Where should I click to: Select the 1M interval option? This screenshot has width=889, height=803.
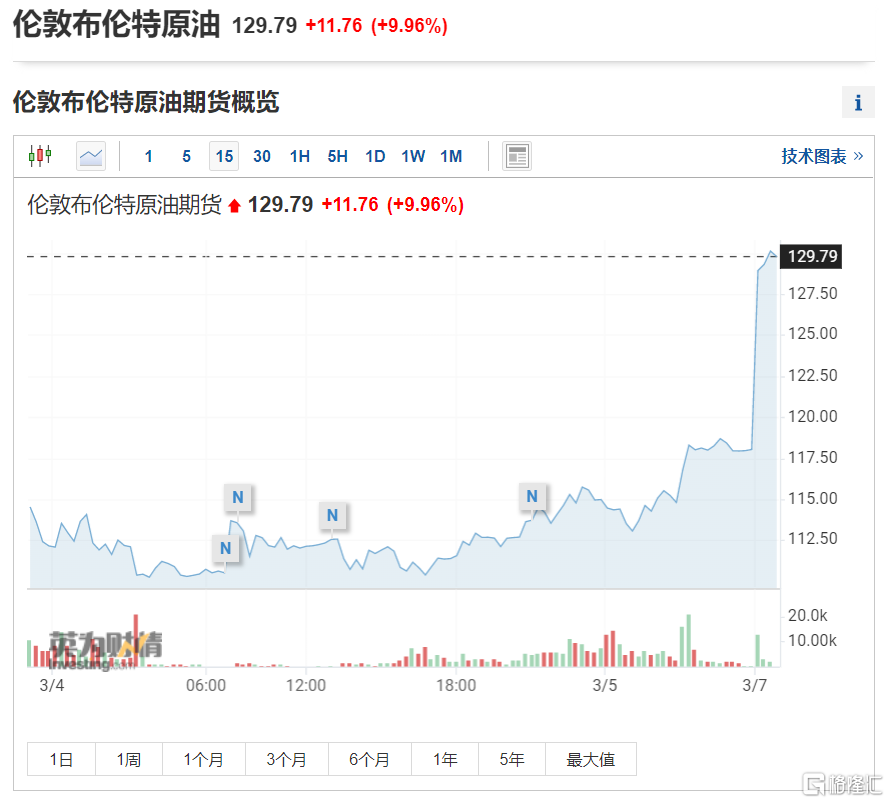451,156
